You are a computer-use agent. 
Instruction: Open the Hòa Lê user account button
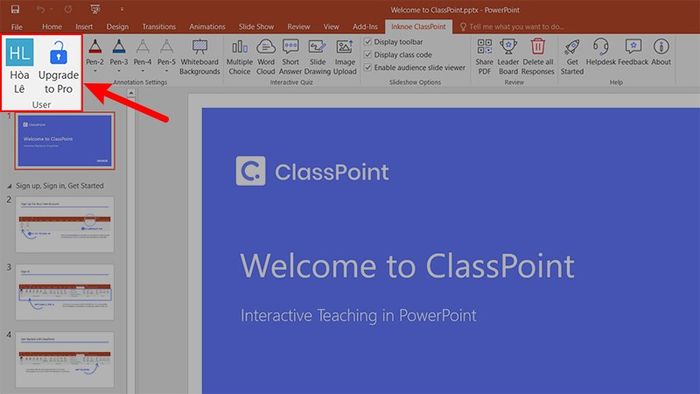click(19, 67)
